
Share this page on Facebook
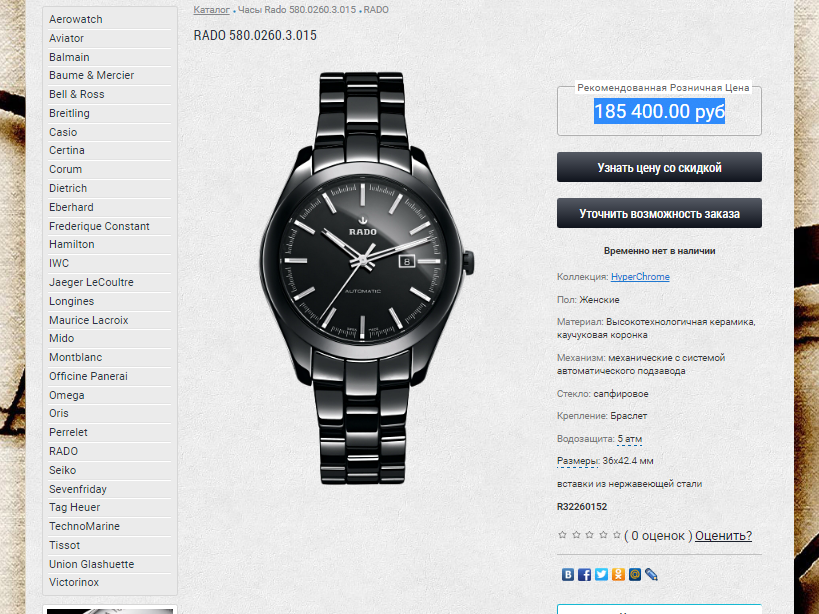[x=584, y=574]
